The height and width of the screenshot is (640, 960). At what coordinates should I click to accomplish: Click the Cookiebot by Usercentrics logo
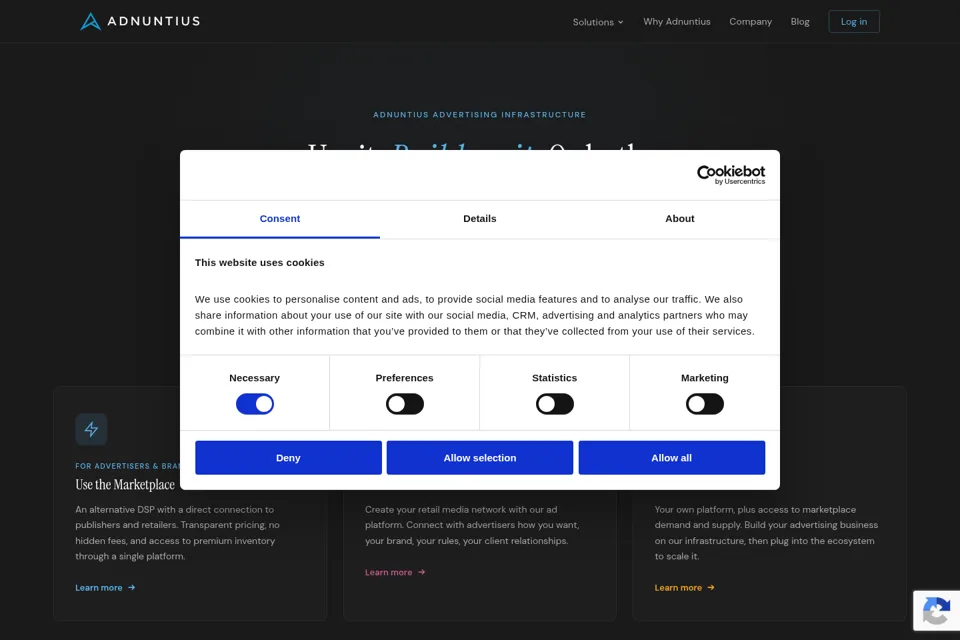click(731, 175)
